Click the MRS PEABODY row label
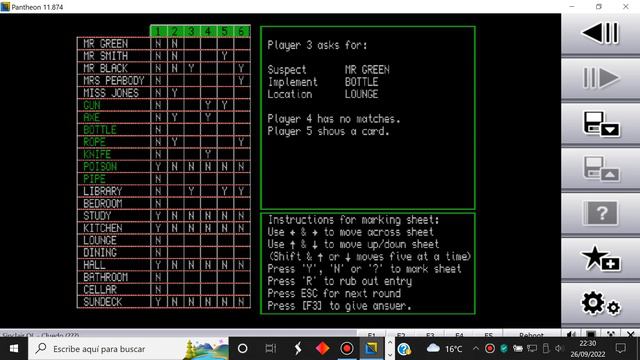This screenshot has height=360, width=640. point(114,80)
